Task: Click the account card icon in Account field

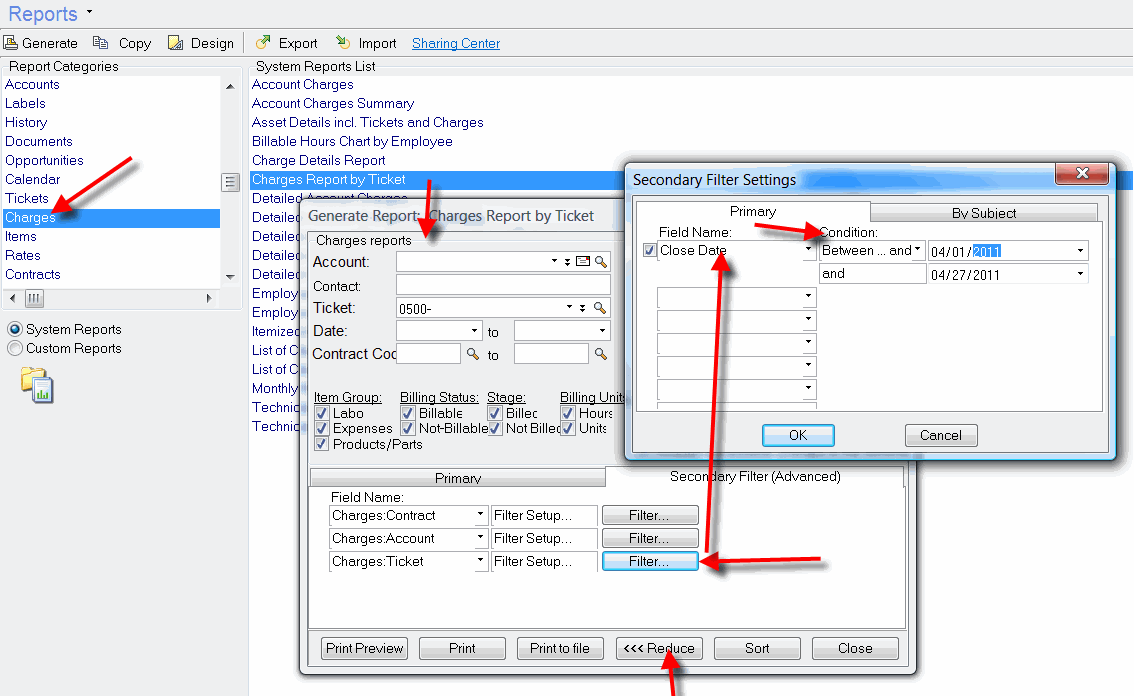Action: [x=583, y=262]
